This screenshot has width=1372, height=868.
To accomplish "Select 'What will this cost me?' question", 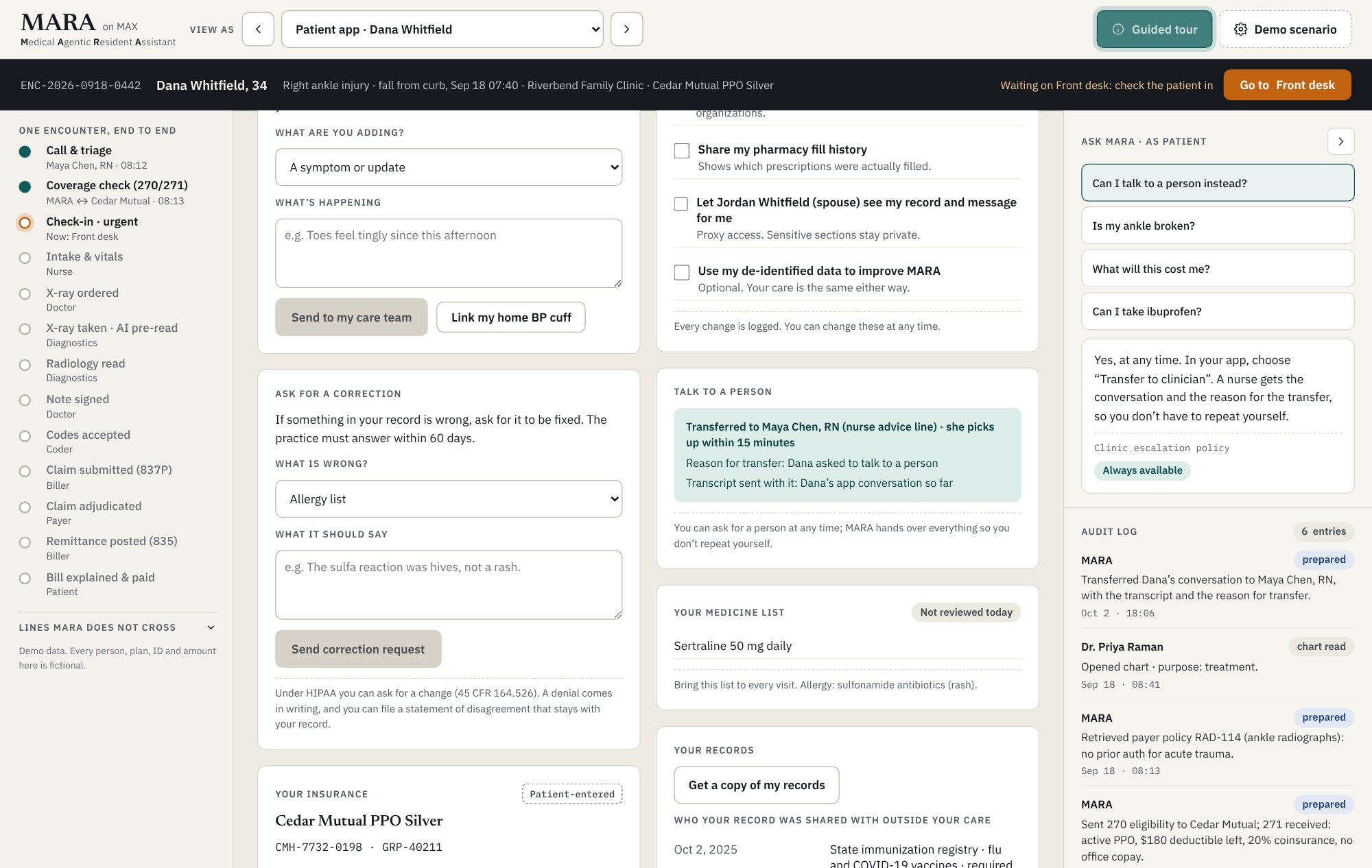I will click(x=1218, y=269).
